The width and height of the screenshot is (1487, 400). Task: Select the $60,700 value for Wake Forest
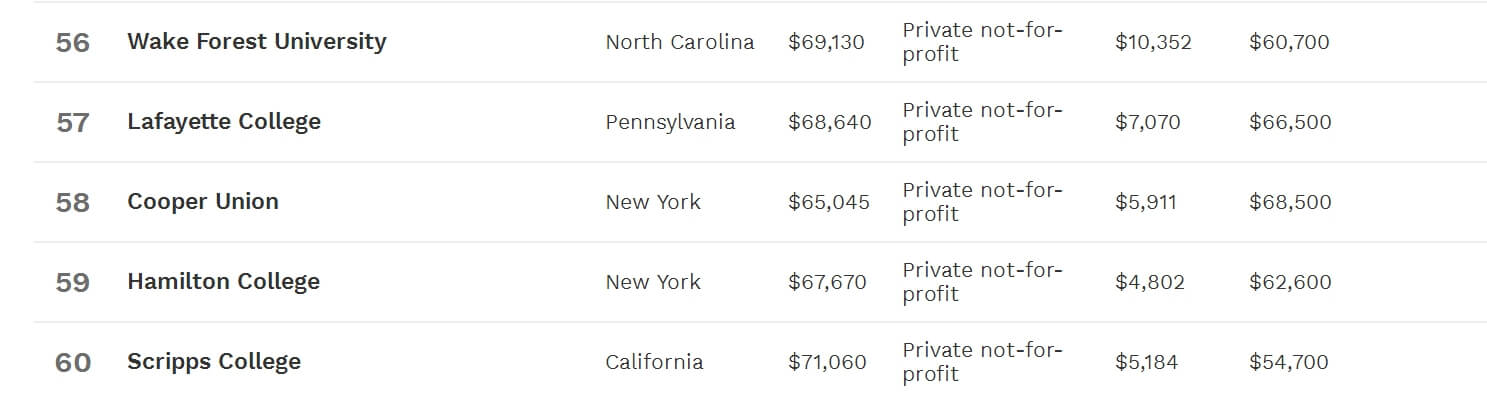tap(1289, 42)
